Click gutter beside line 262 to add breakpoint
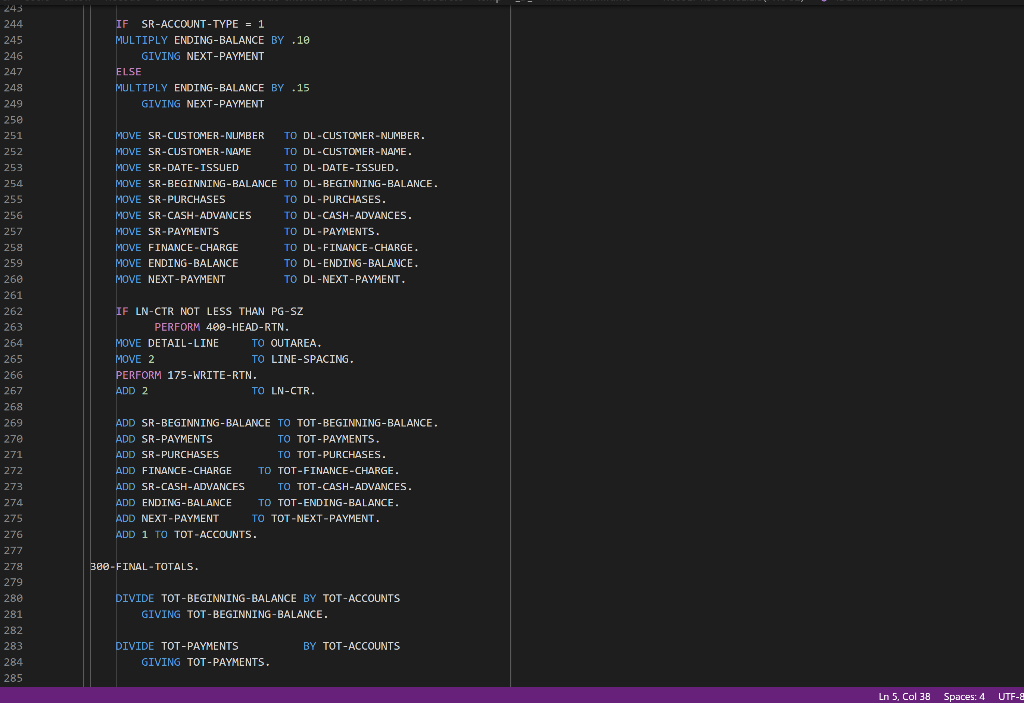This screenshot has width=1024, height=703. tap(40, 311)
